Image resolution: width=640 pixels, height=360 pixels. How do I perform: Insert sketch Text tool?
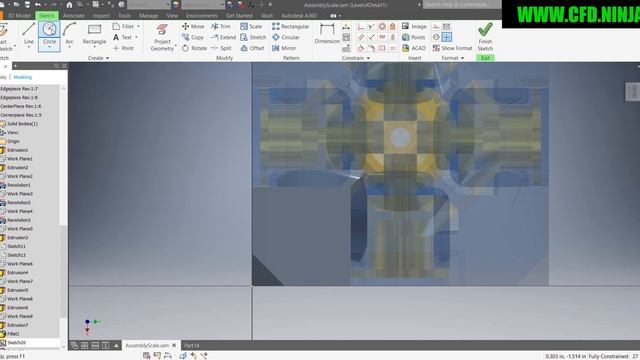(122, 37)
